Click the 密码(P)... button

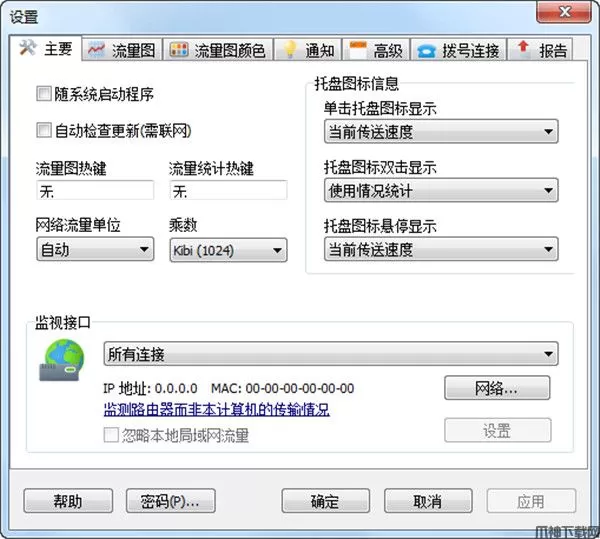(171, 501)
